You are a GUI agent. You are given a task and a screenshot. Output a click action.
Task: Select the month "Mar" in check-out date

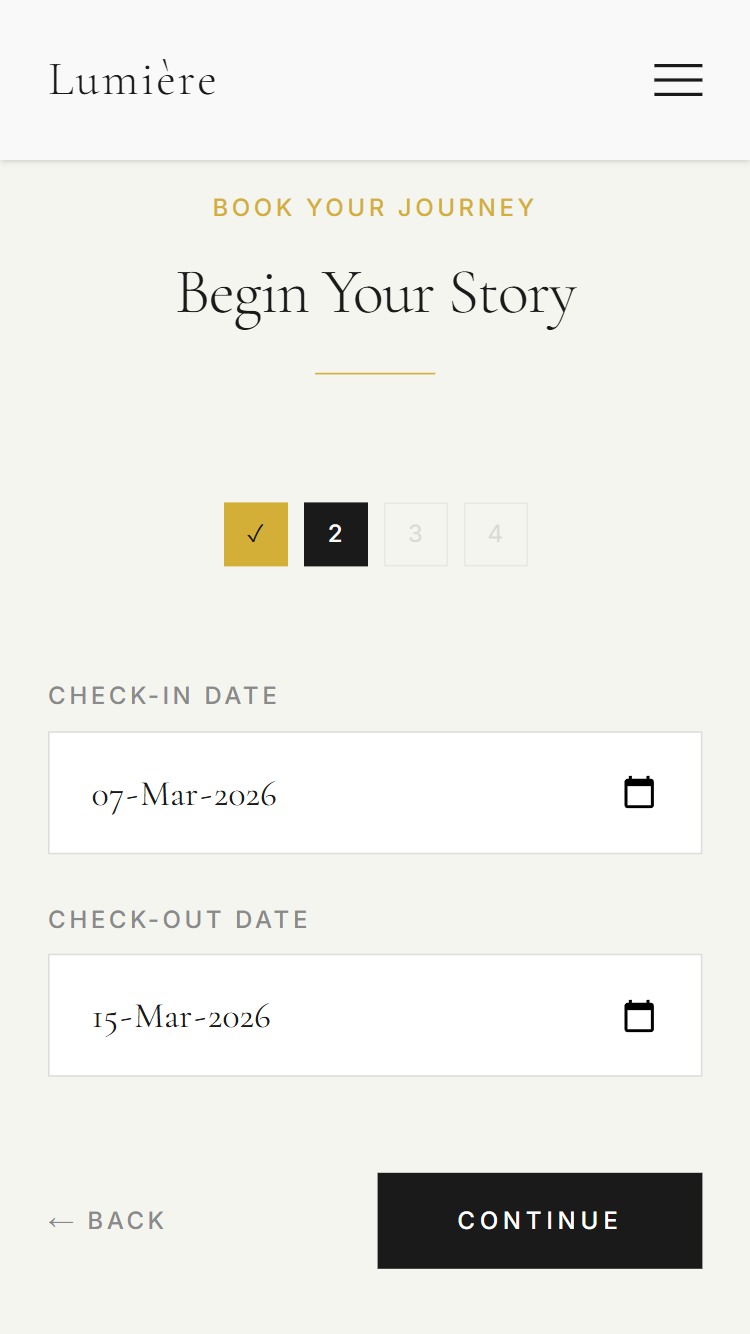(x=165, y=1017)
